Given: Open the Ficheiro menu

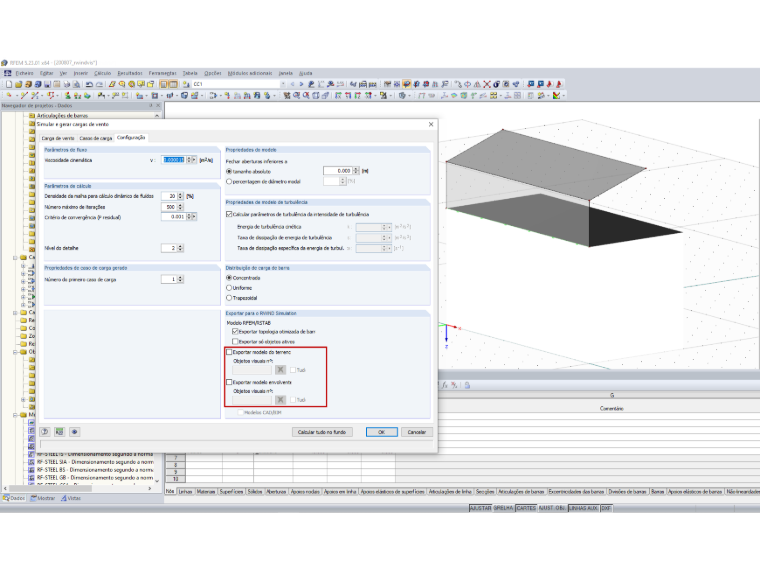Looking at the screenshot, I should pos(24,73).
